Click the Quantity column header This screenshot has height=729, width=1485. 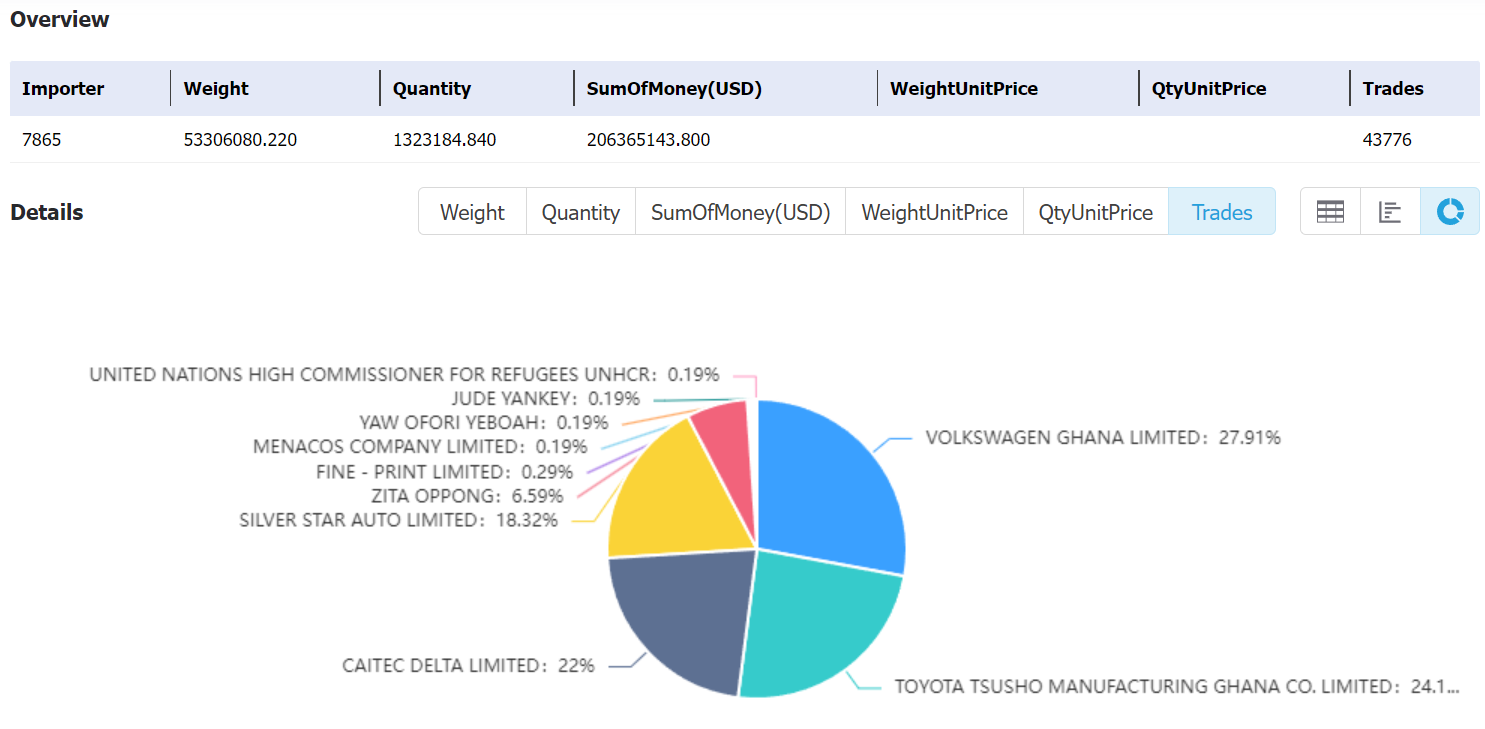tap(432, 88)
